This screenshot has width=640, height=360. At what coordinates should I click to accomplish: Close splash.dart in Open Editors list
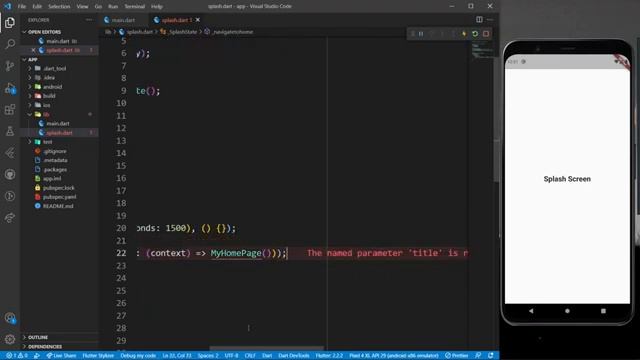33,50
